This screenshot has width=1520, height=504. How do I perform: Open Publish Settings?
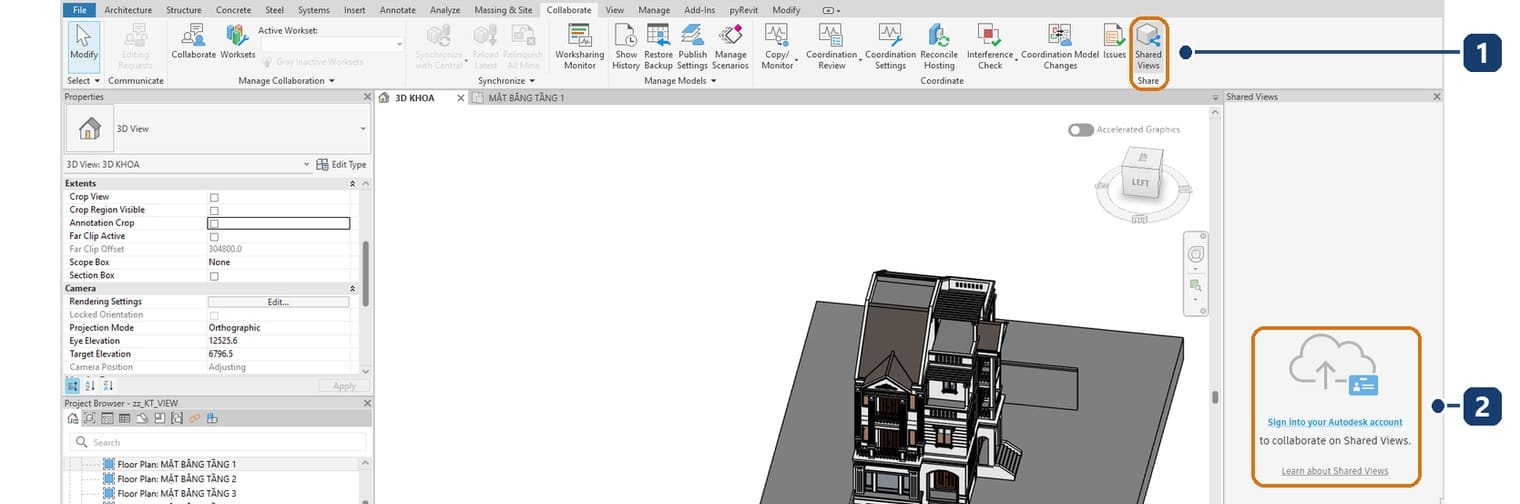pos(692,46)
